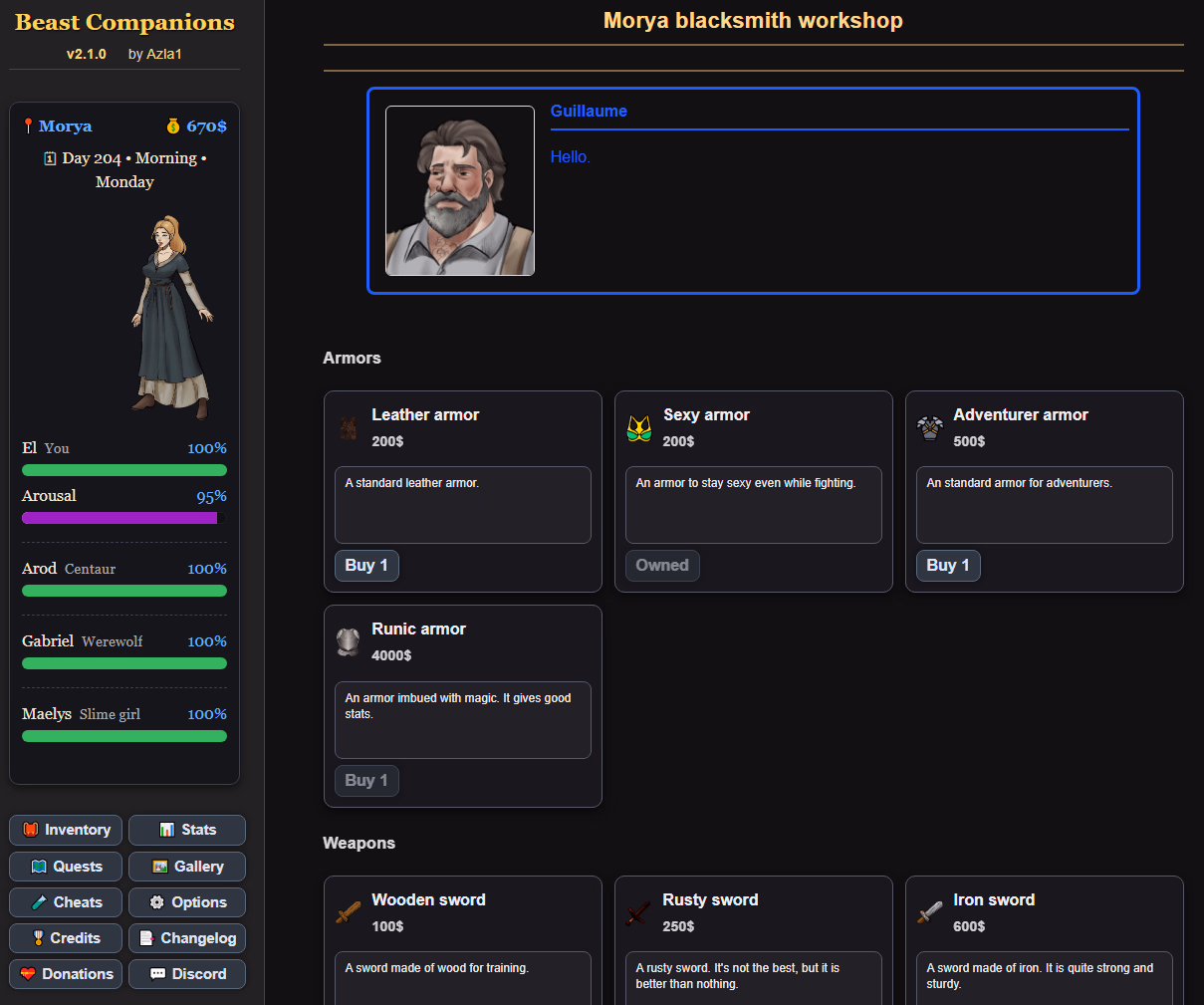Click the Adventurer armor item icon

coord(929,428)
